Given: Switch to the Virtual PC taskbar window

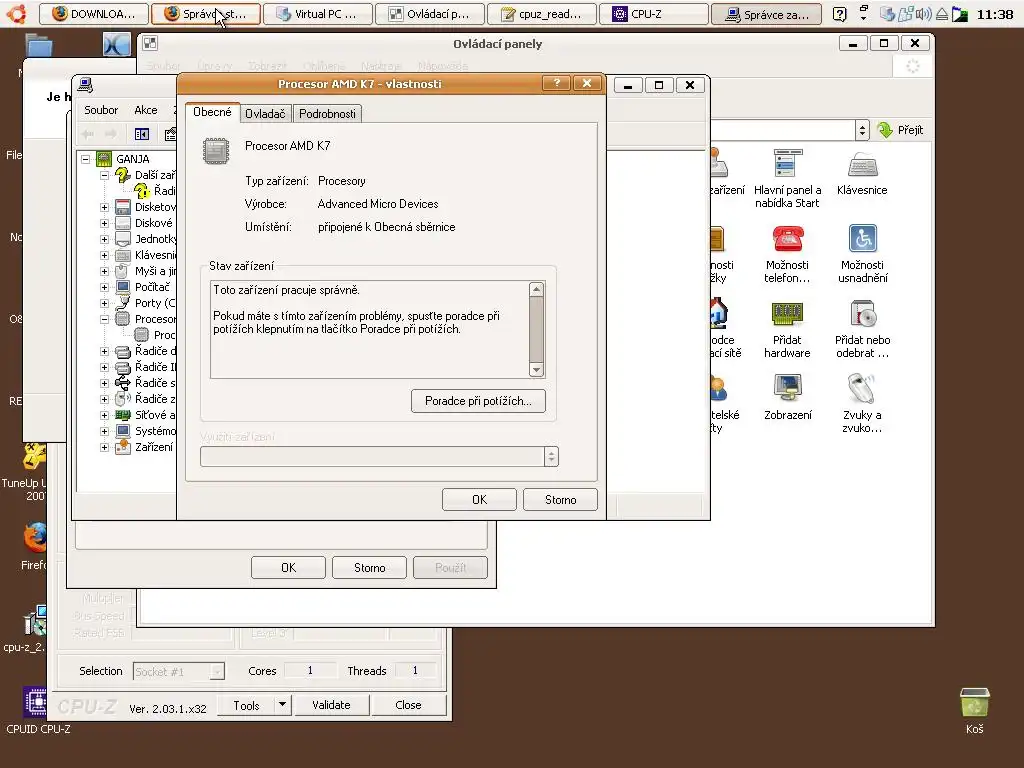Looking at the screenshot, I should point(318,14).
